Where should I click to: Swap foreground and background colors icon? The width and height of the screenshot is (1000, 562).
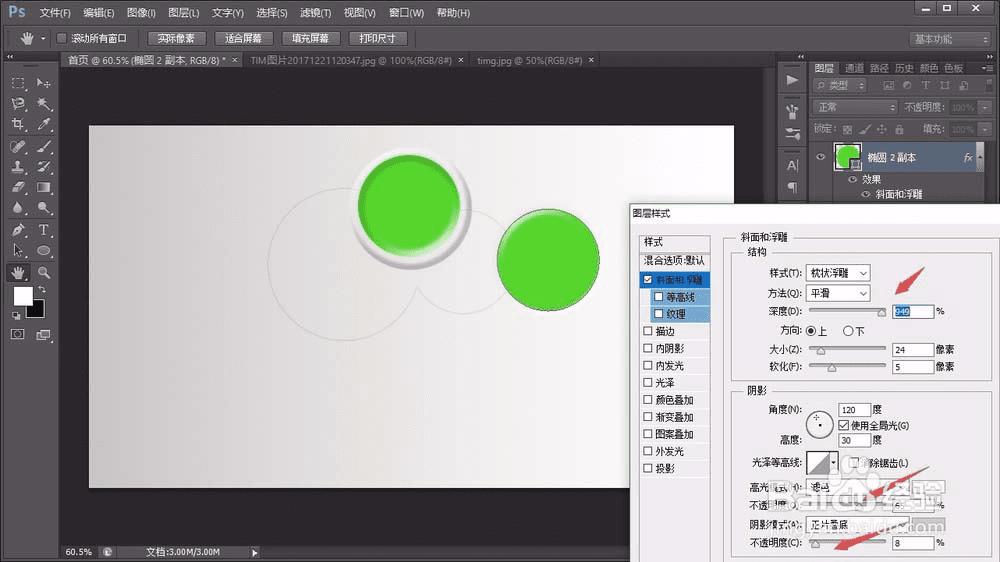(x=42, y=290)
